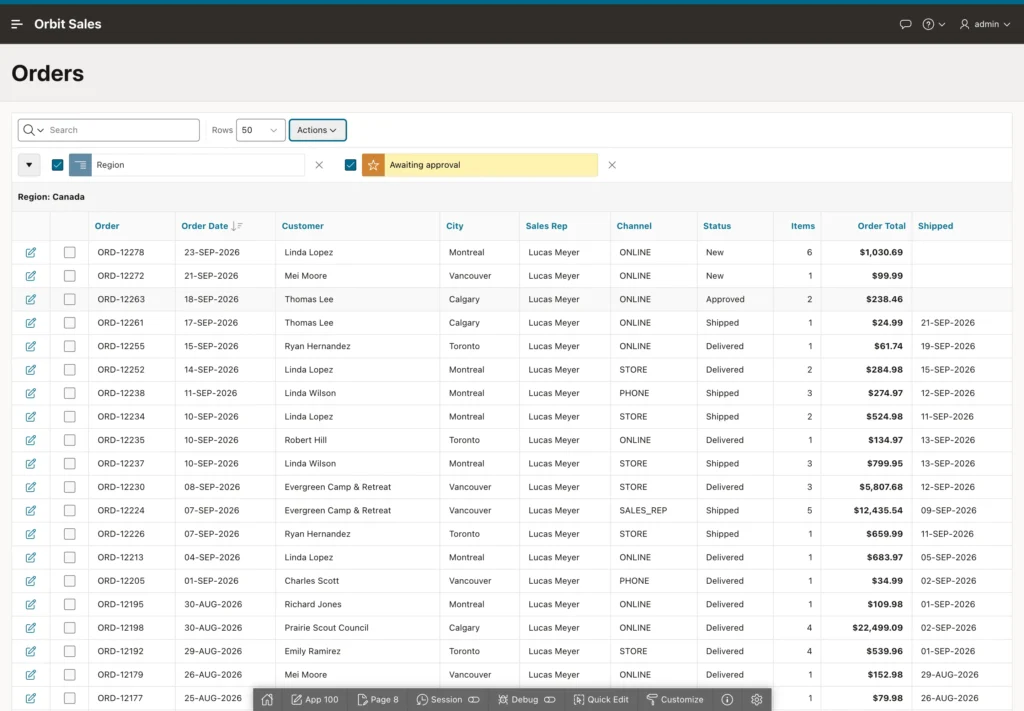Open the admin user menu
Screen dimensions: 1024x711
click(985, 24)
